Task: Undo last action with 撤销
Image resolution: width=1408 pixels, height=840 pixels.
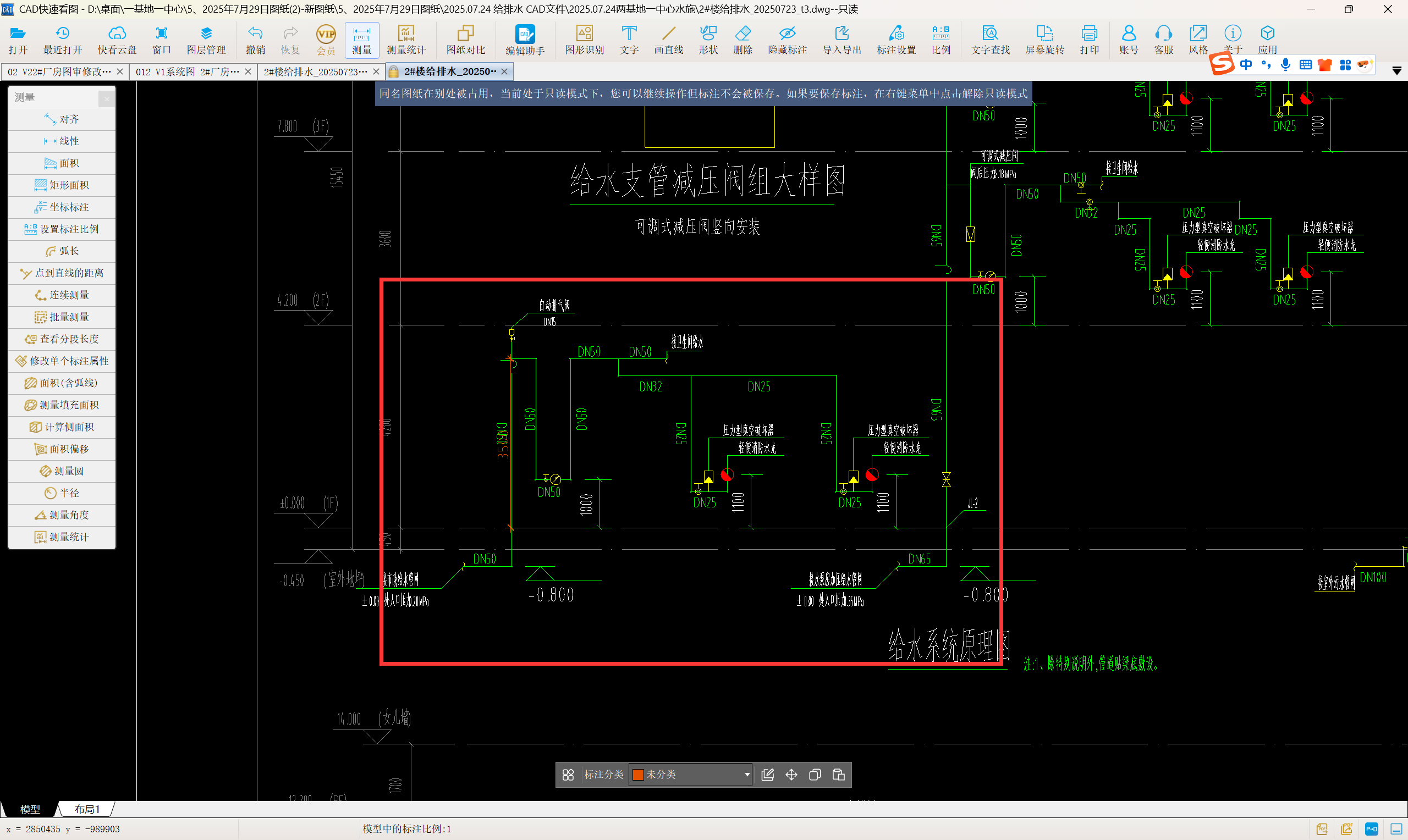Action: pos(255,40)
